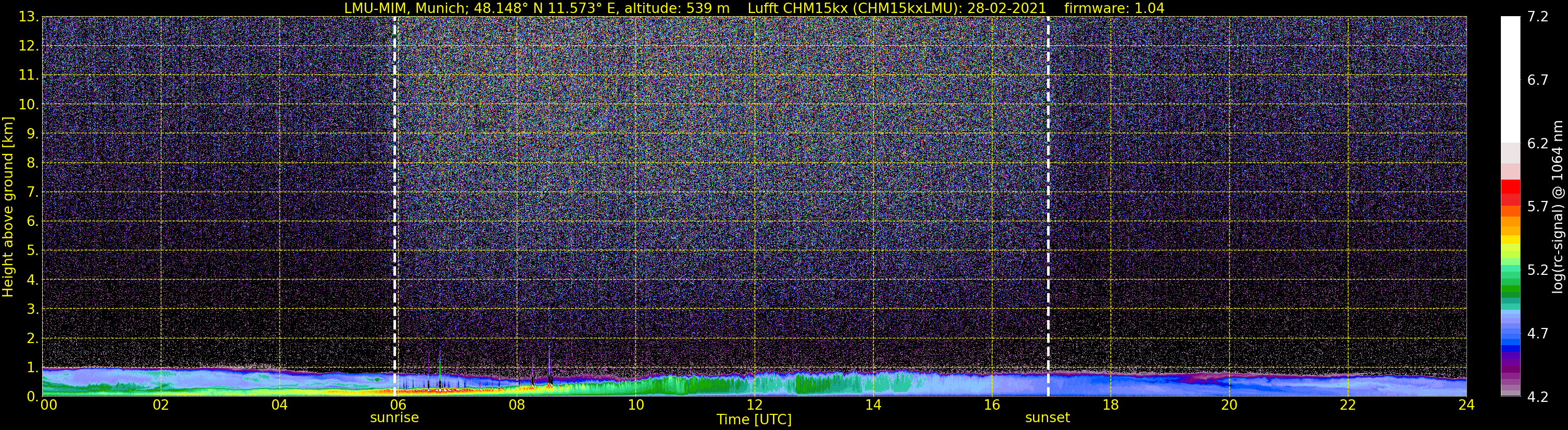1568x430 pixels.
Task: Click the time axis tick '12'
Action: pyautogui.click(x=754, y=405)
